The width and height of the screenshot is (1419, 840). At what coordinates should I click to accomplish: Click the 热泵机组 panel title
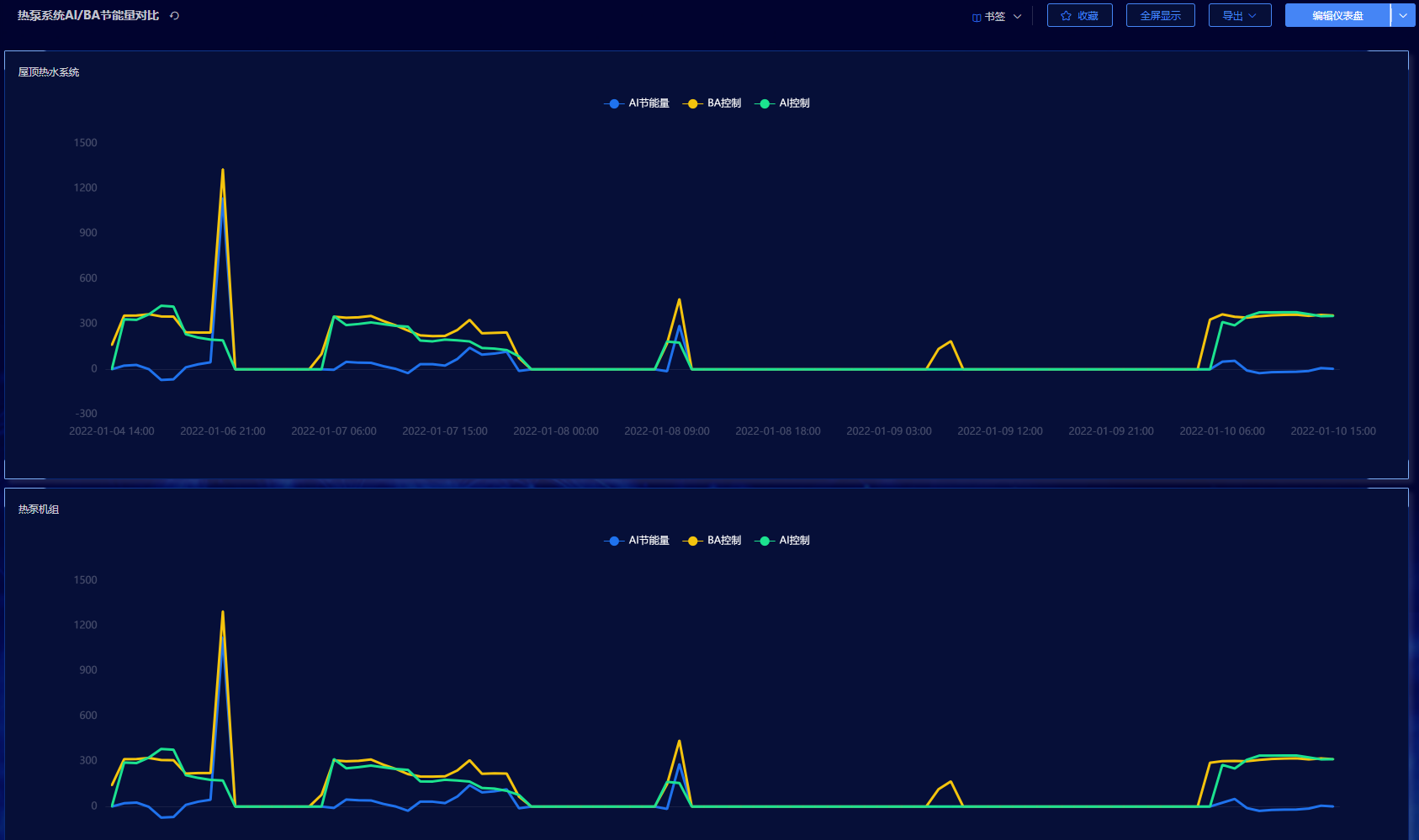click(x=39, y=510)
